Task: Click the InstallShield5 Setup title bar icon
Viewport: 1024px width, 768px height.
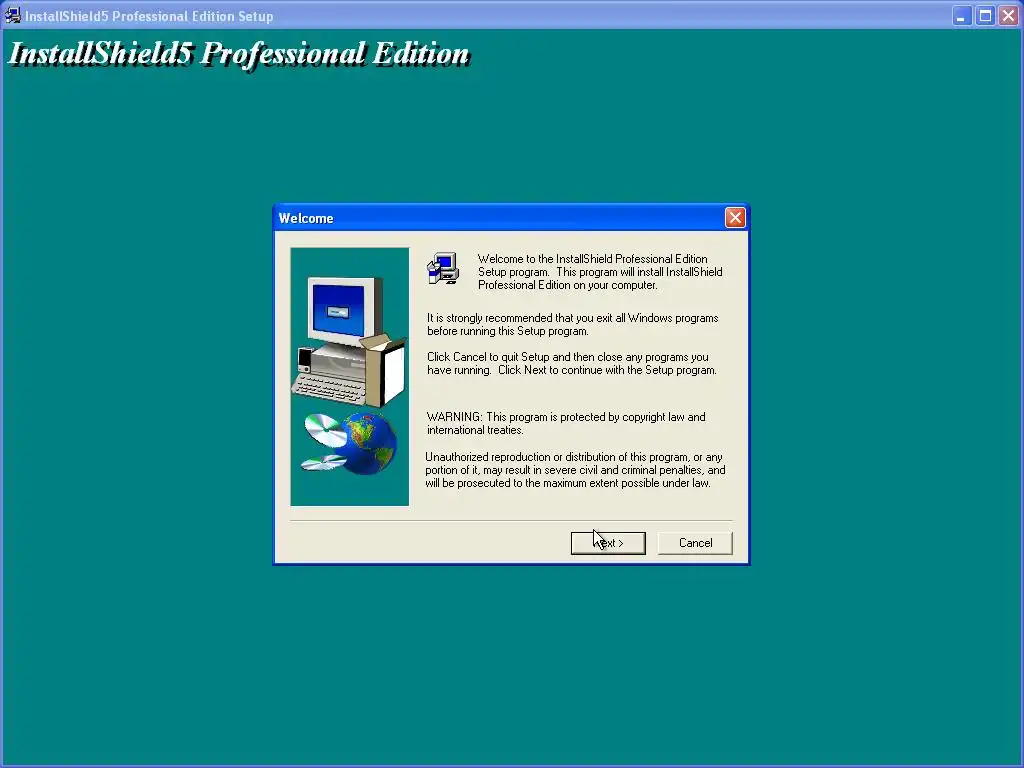Action: coord(12,15)
